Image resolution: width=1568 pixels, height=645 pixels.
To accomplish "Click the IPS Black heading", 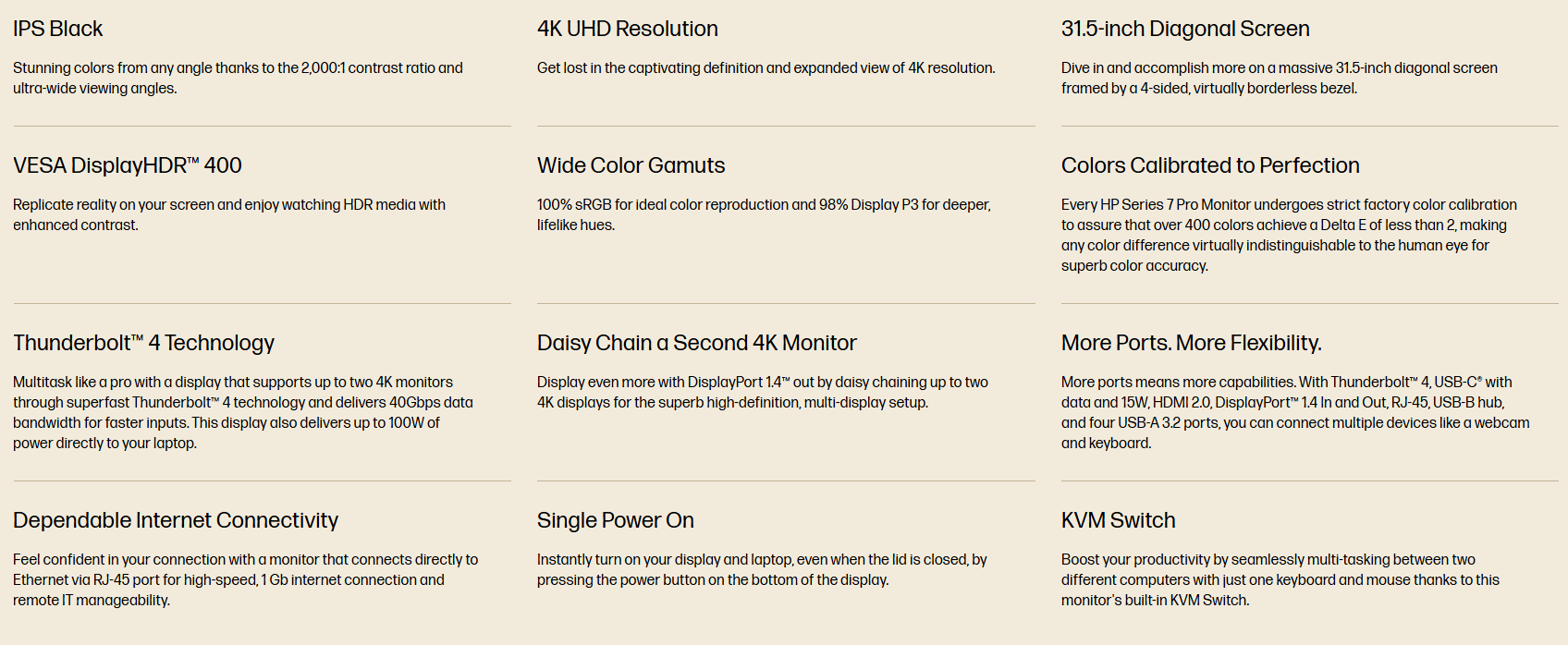I will (58, 29).
